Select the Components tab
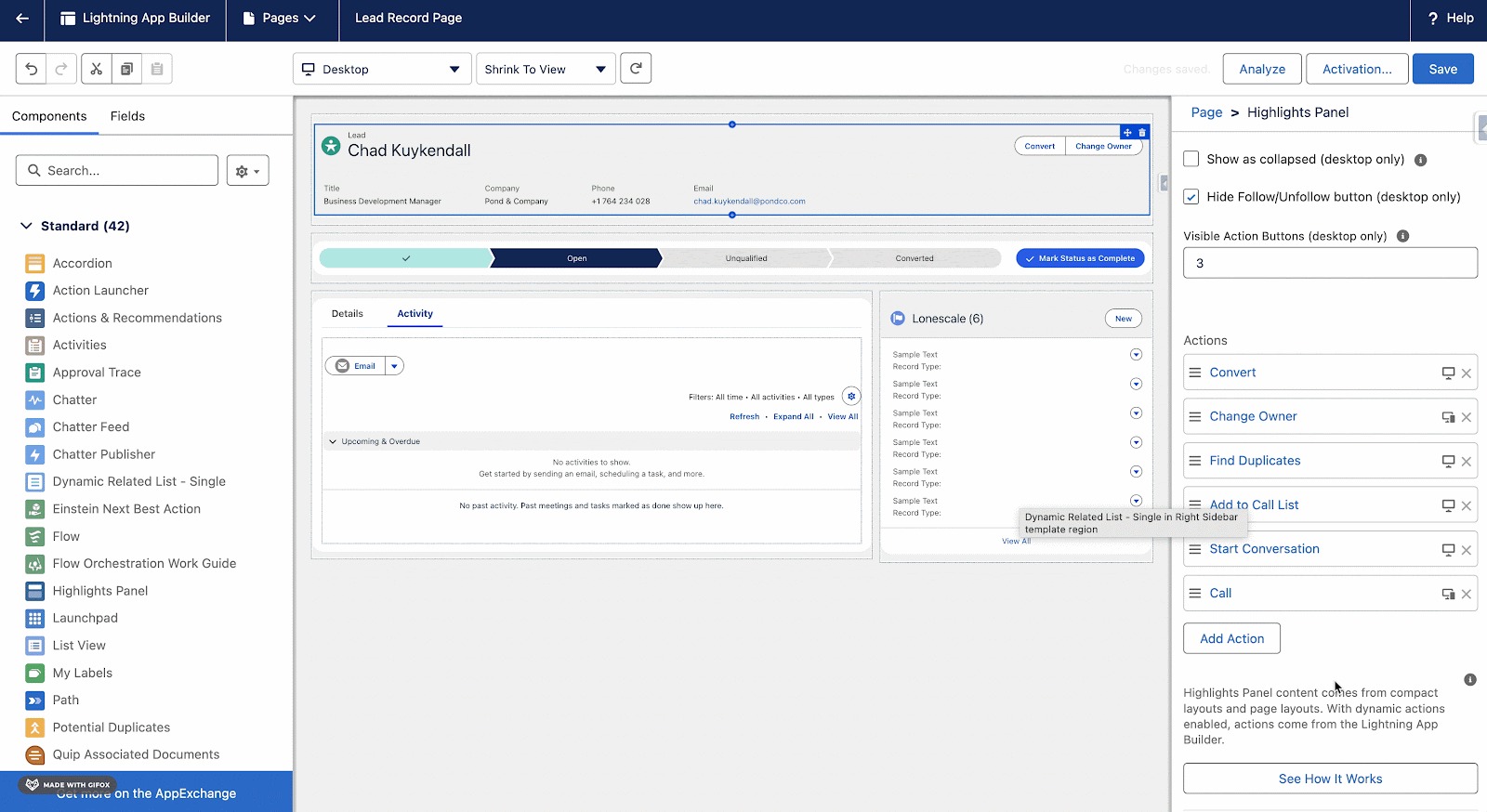Image resolution: width=1487 pixels, height=812 pixels. point(49,116)
